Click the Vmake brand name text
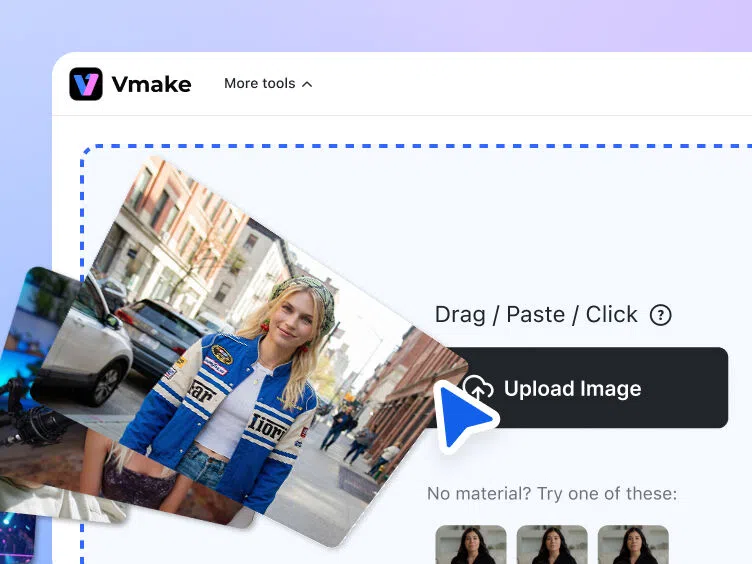 151,84
